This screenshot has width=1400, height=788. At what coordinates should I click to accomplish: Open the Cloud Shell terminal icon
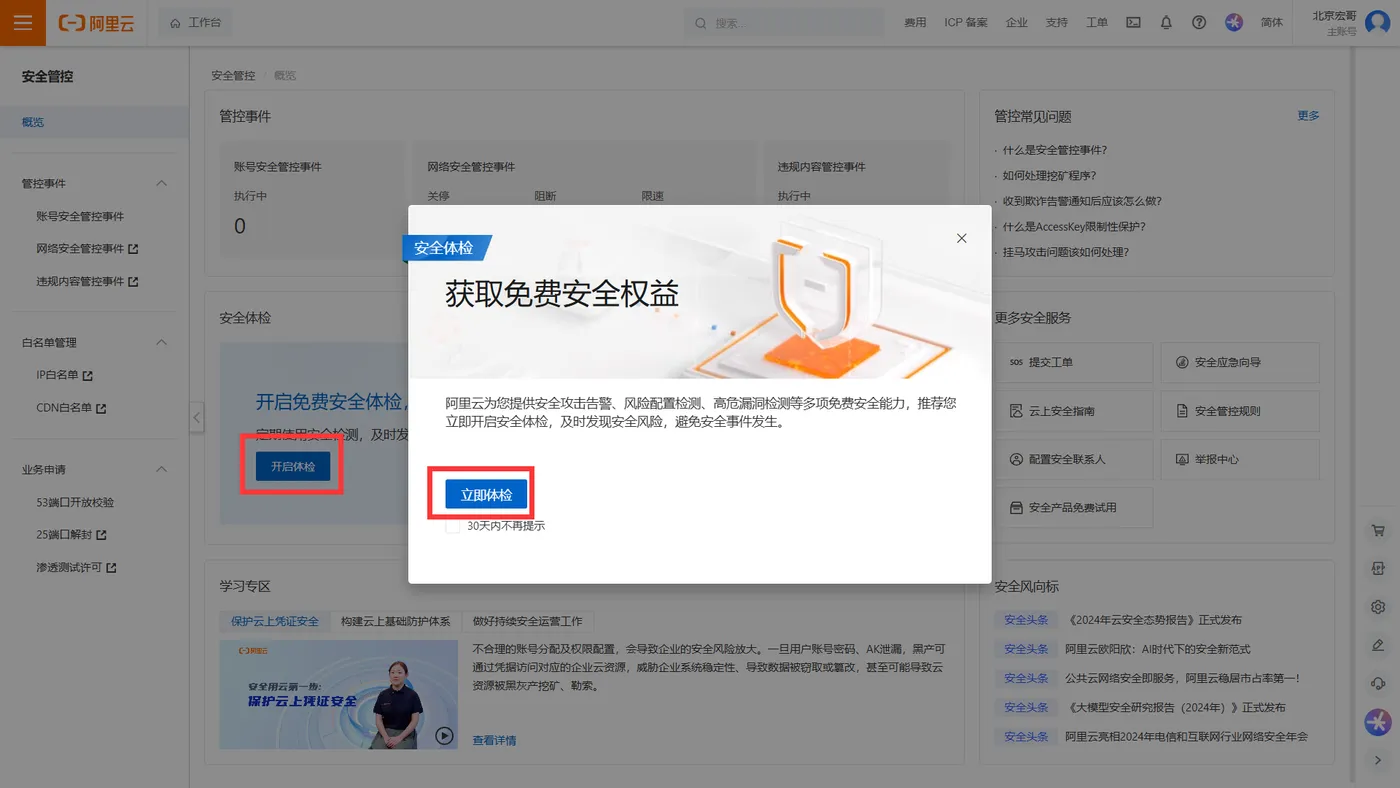(1133, 22)
